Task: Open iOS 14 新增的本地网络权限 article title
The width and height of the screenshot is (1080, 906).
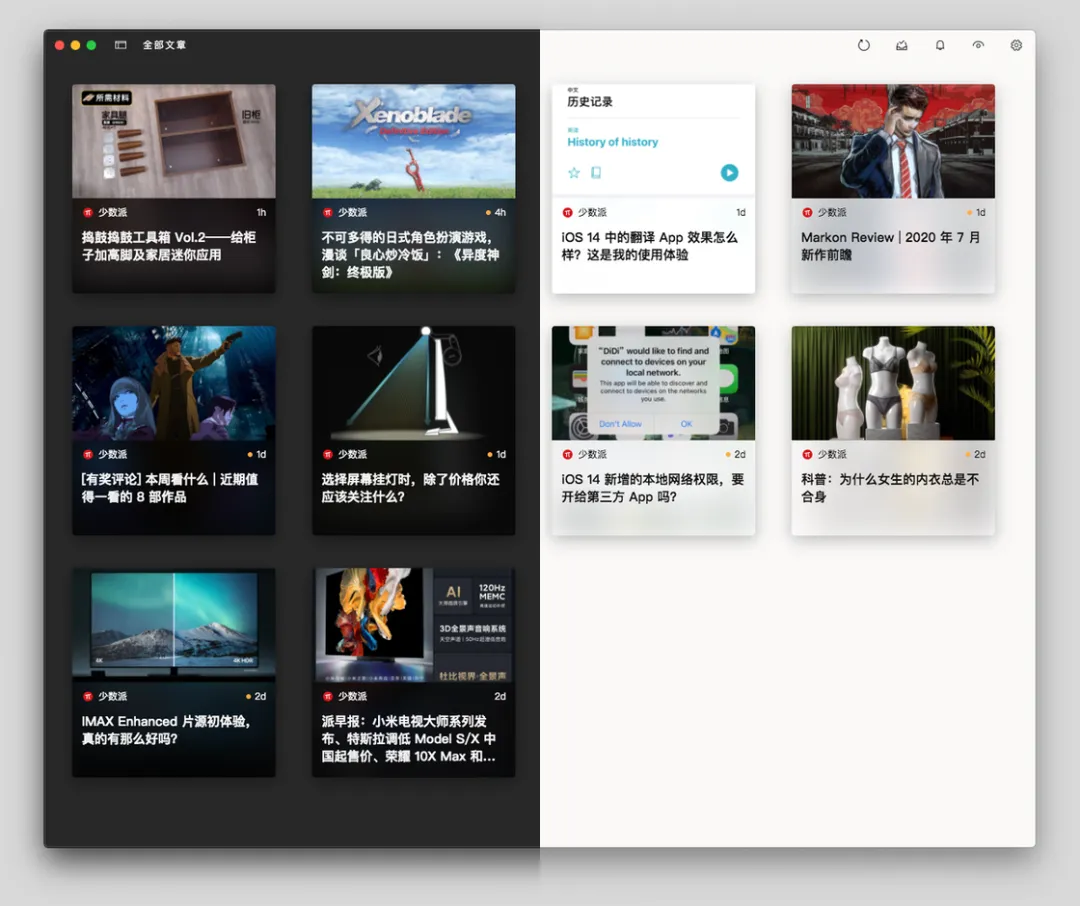Action: click(652, 488)
